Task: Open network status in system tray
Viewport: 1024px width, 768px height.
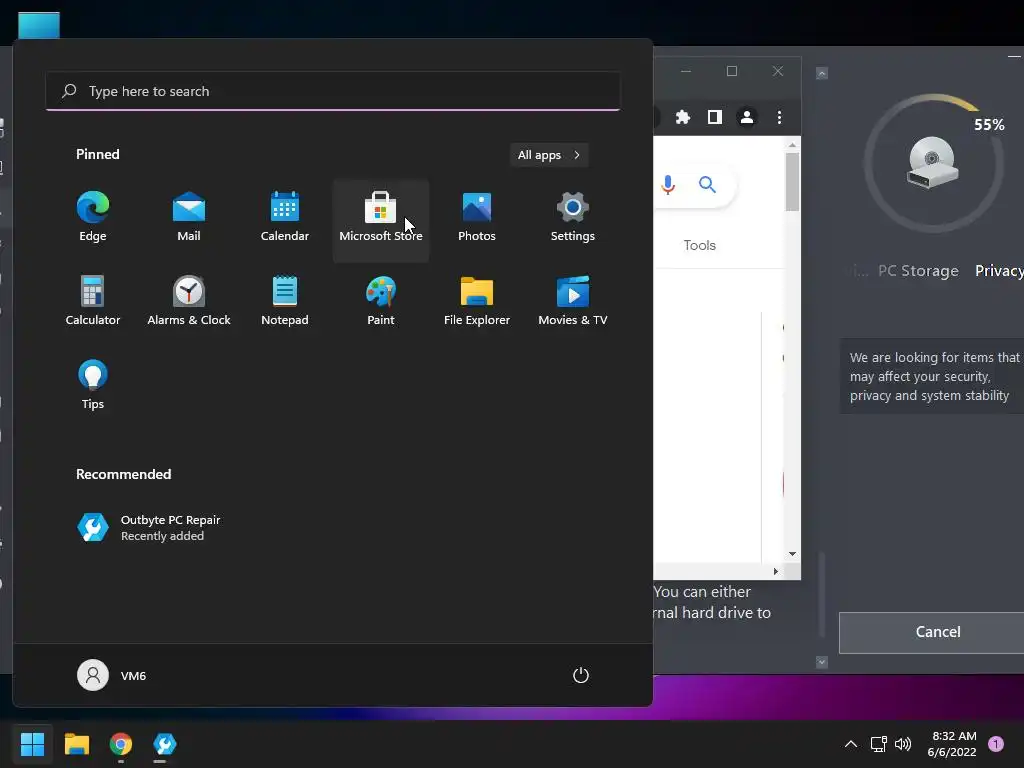Action: (879, 744)
